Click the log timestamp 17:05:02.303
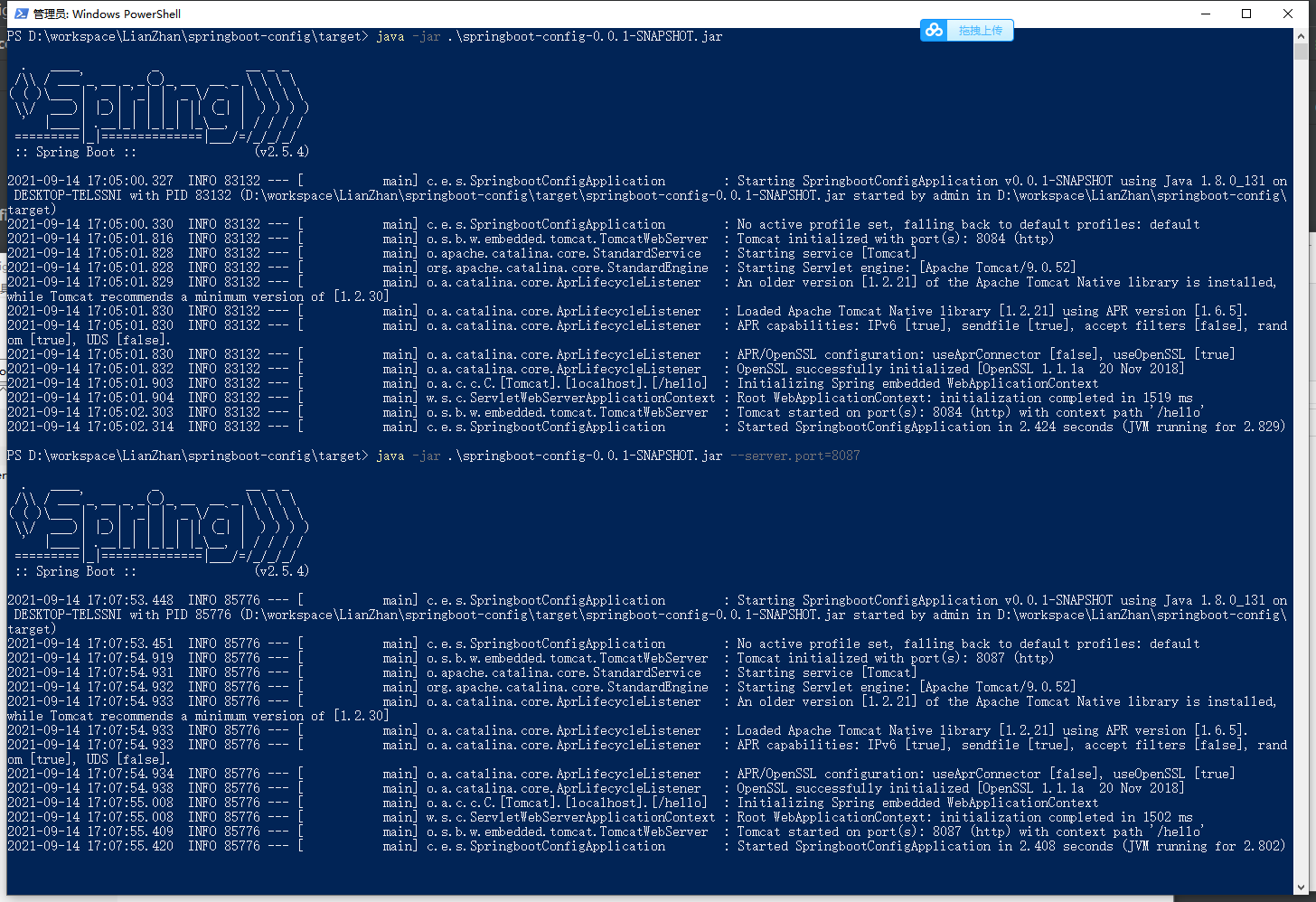The height and width of the screenshot is (902, 1316). (x=130, y=412)
